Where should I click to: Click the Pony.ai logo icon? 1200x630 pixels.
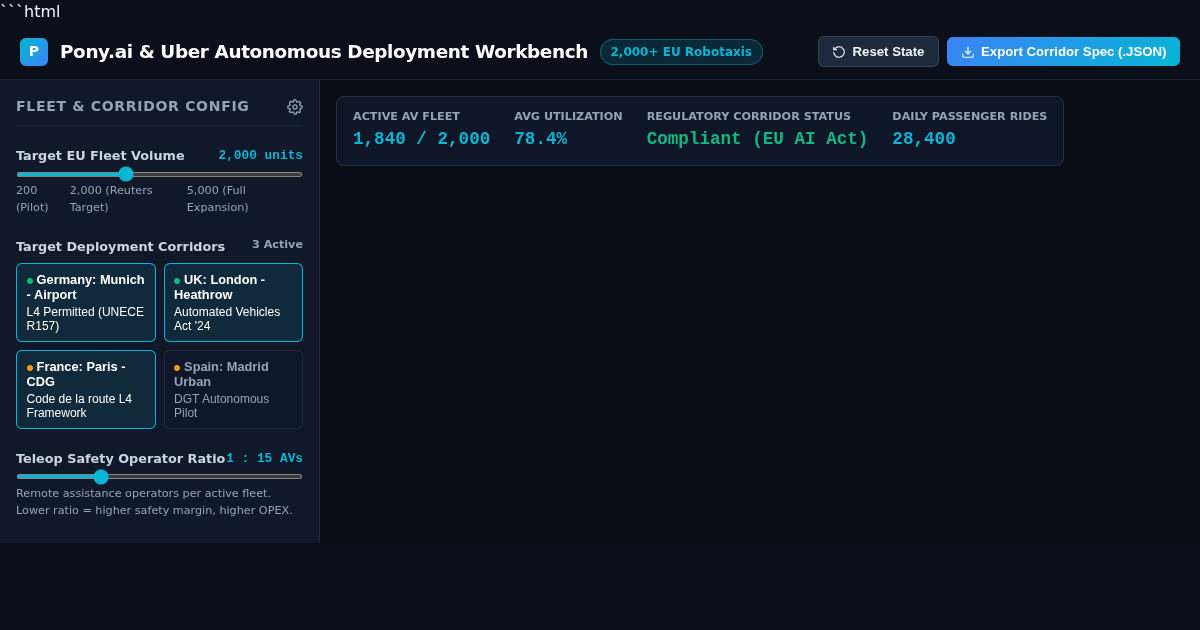34,52
